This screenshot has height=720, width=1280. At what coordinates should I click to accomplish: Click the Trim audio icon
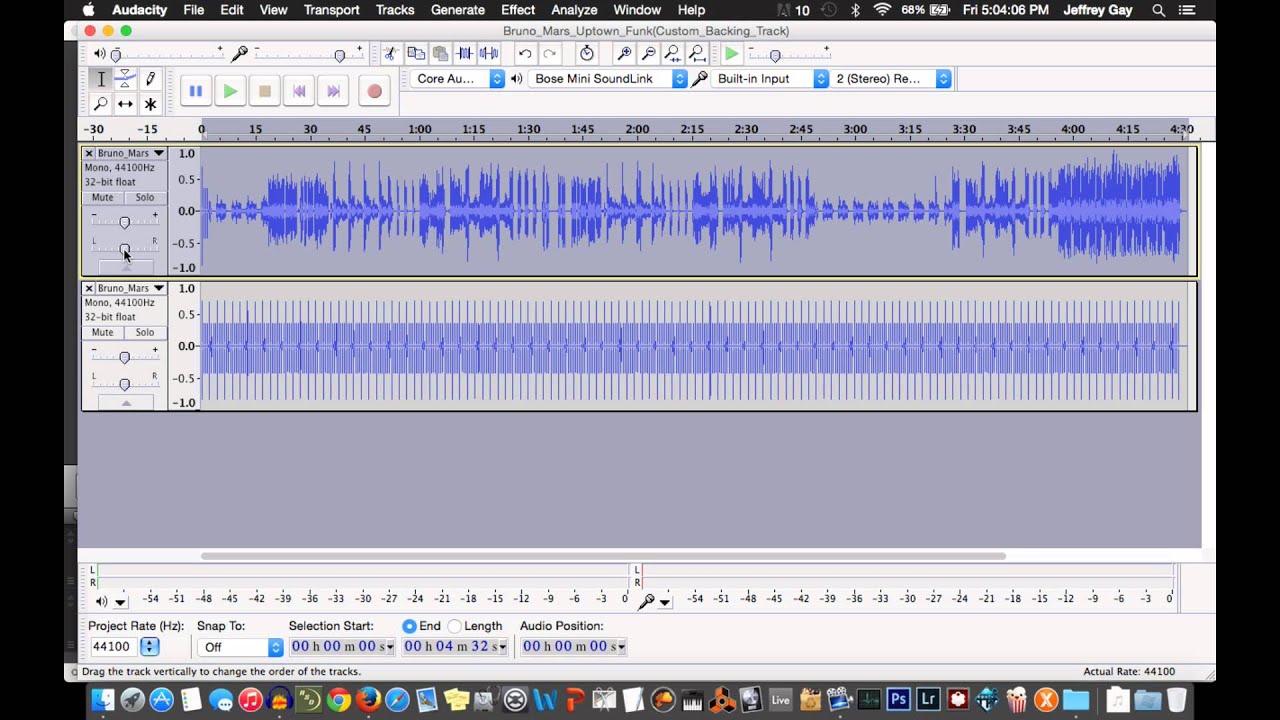click(x=465, y=54)
